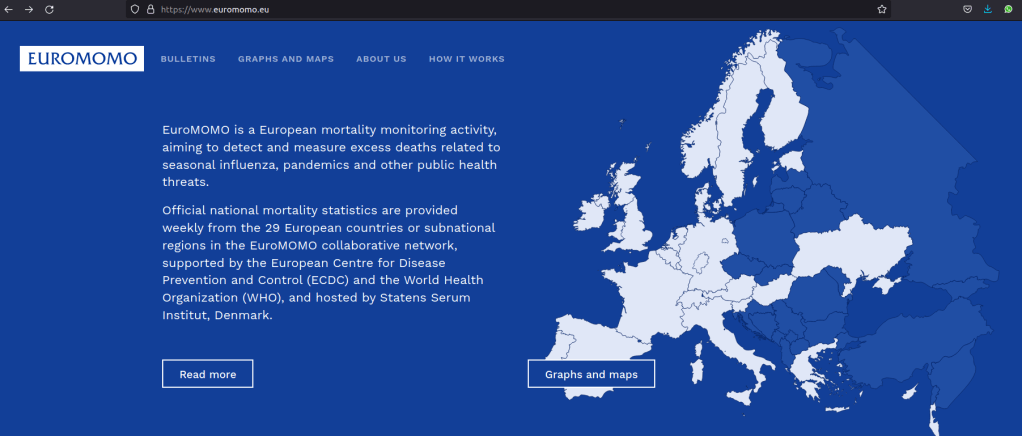Open the tracking protection shield icon

pos(135,9)
